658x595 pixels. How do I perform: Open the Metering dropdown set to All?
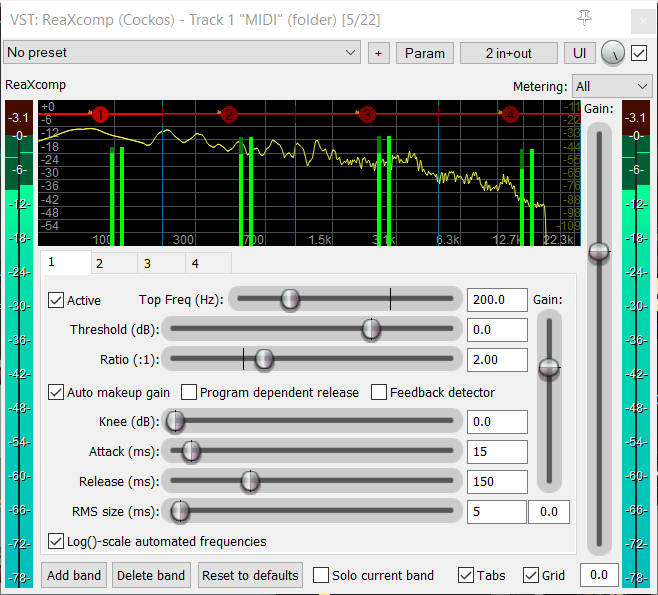click(x=612, y=86)
